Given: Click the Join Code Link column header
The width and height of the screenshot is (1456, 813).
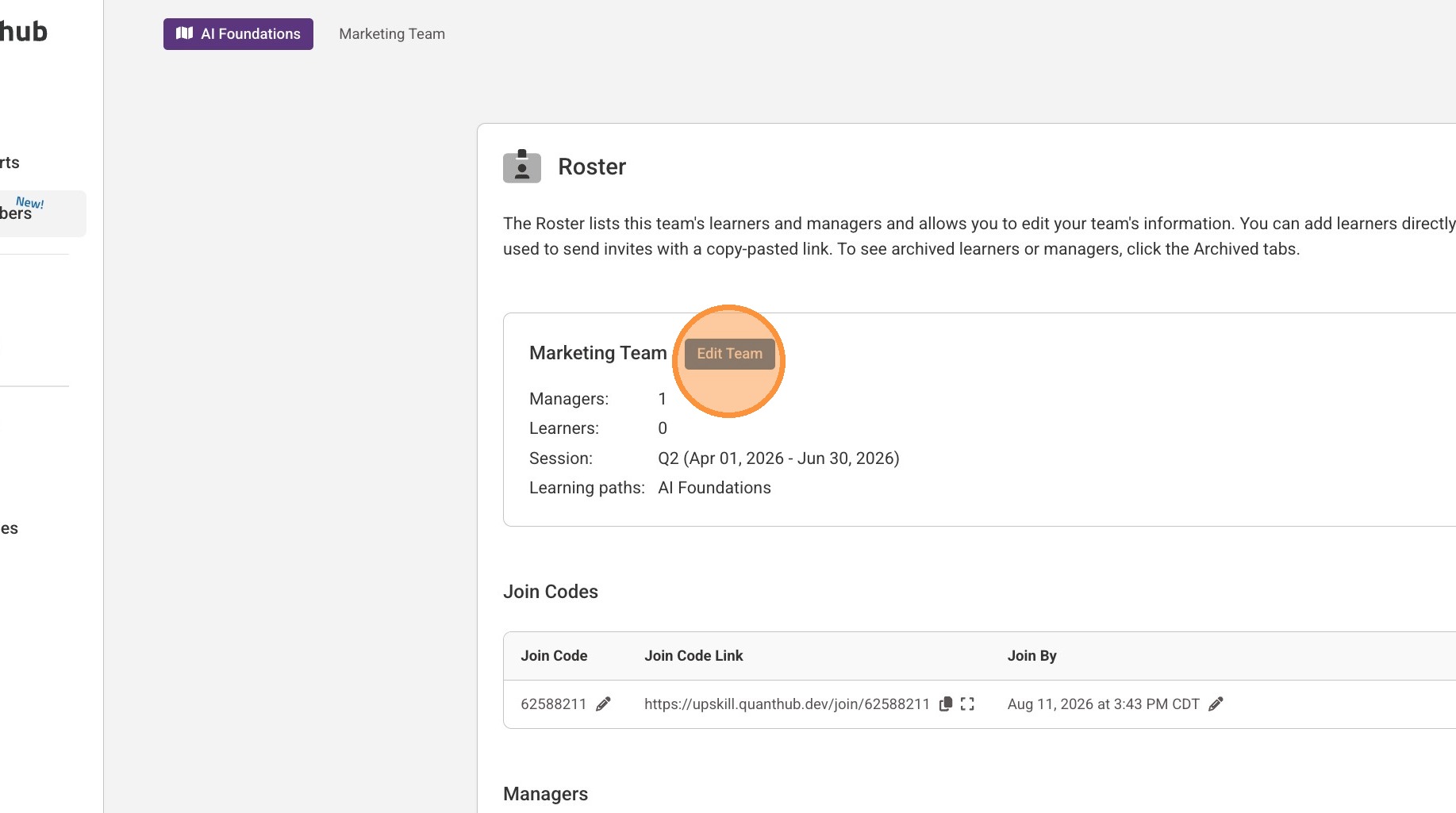Looking at the screenshot, I should pyautogui.click(x=693, y=656).
